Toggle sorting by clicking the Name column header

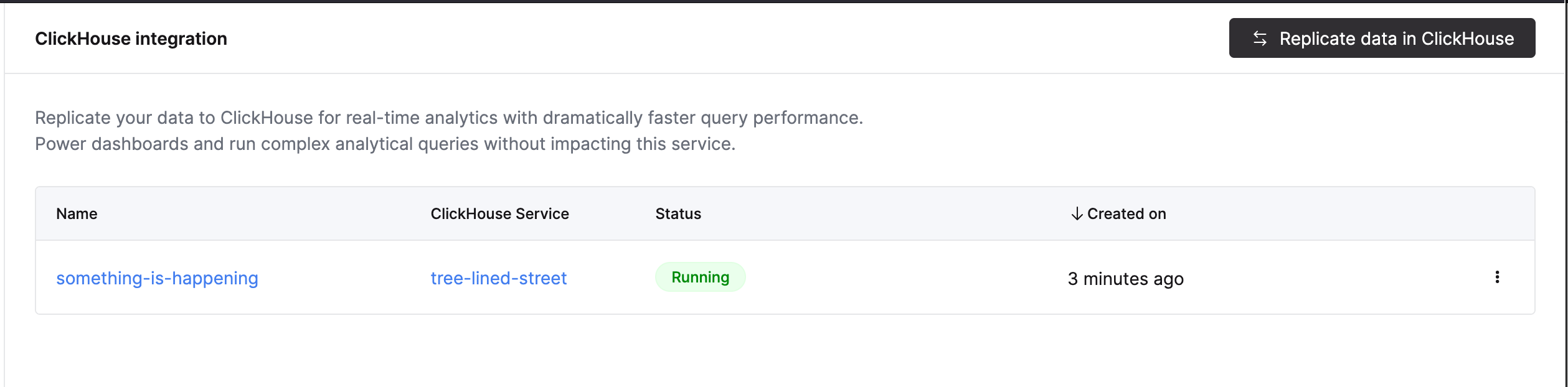pos(77,213)
